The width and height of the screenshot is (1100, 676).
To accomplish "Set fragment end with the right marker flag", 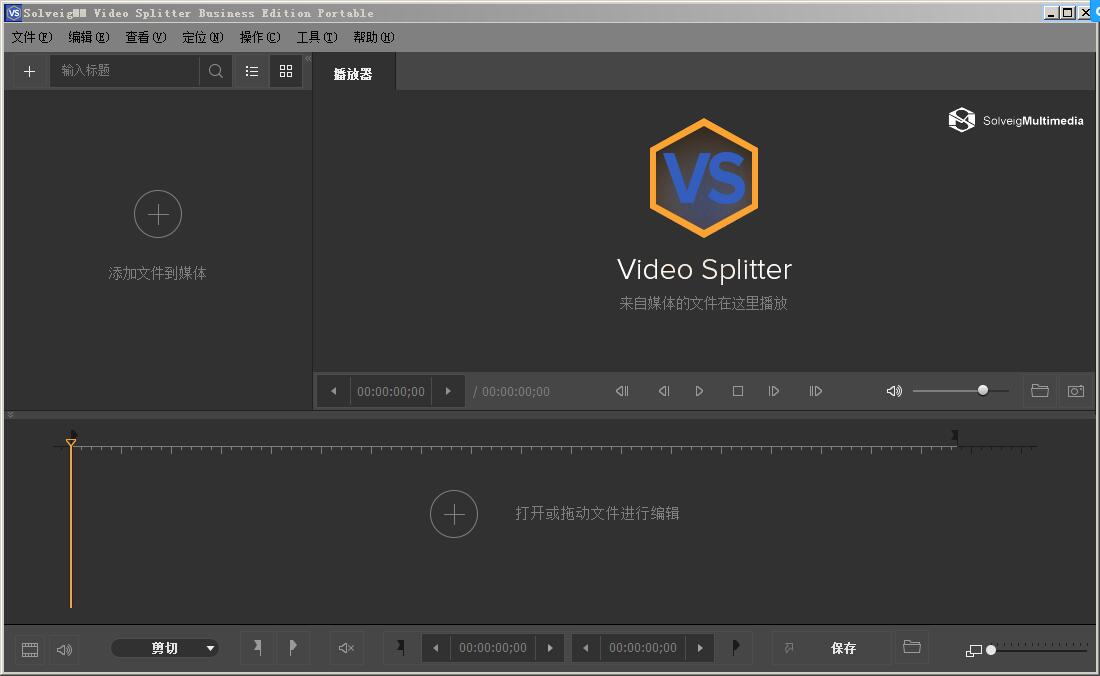I will click(x=735, y=647).
